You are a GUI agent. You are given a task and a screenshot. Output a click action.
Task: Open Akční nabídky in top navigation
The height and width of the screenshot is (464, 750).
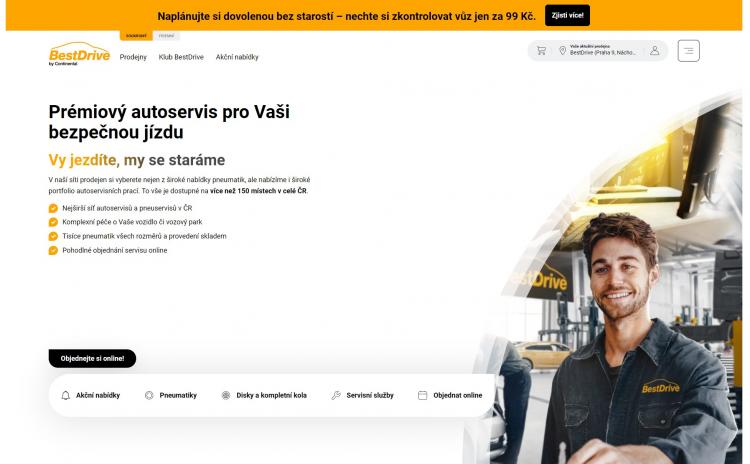coord(237,57)
